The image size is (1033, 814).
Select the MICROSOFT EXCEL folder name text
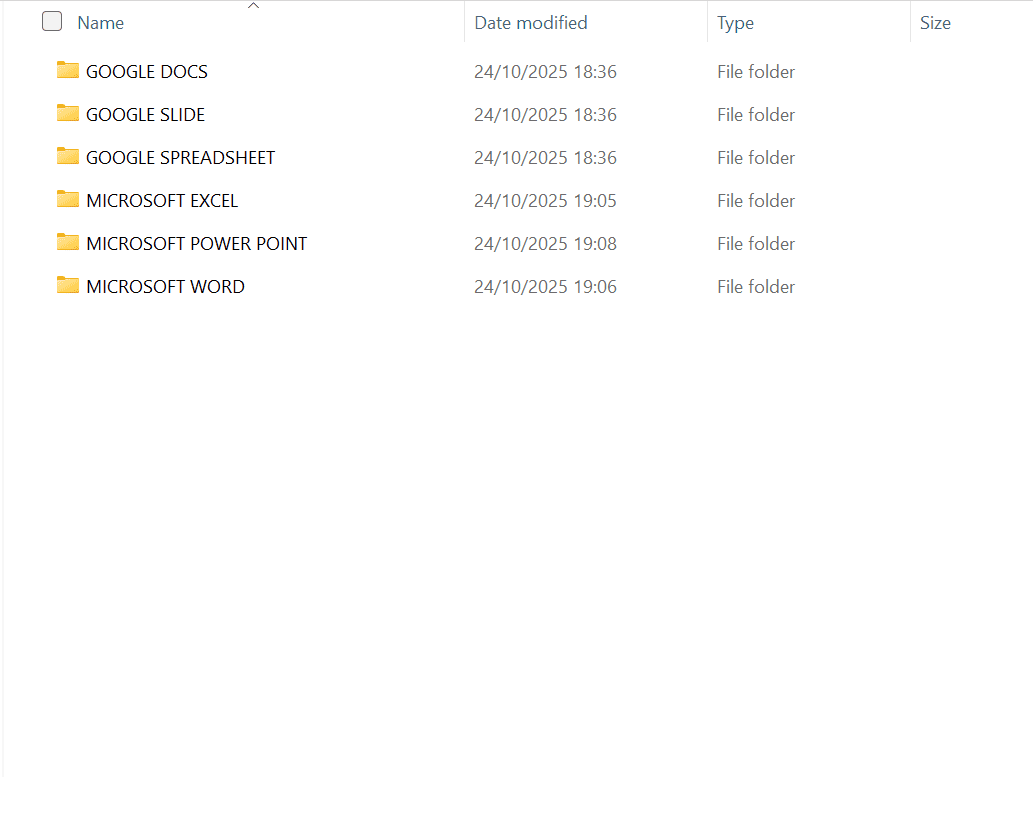[x=162, y=201]
